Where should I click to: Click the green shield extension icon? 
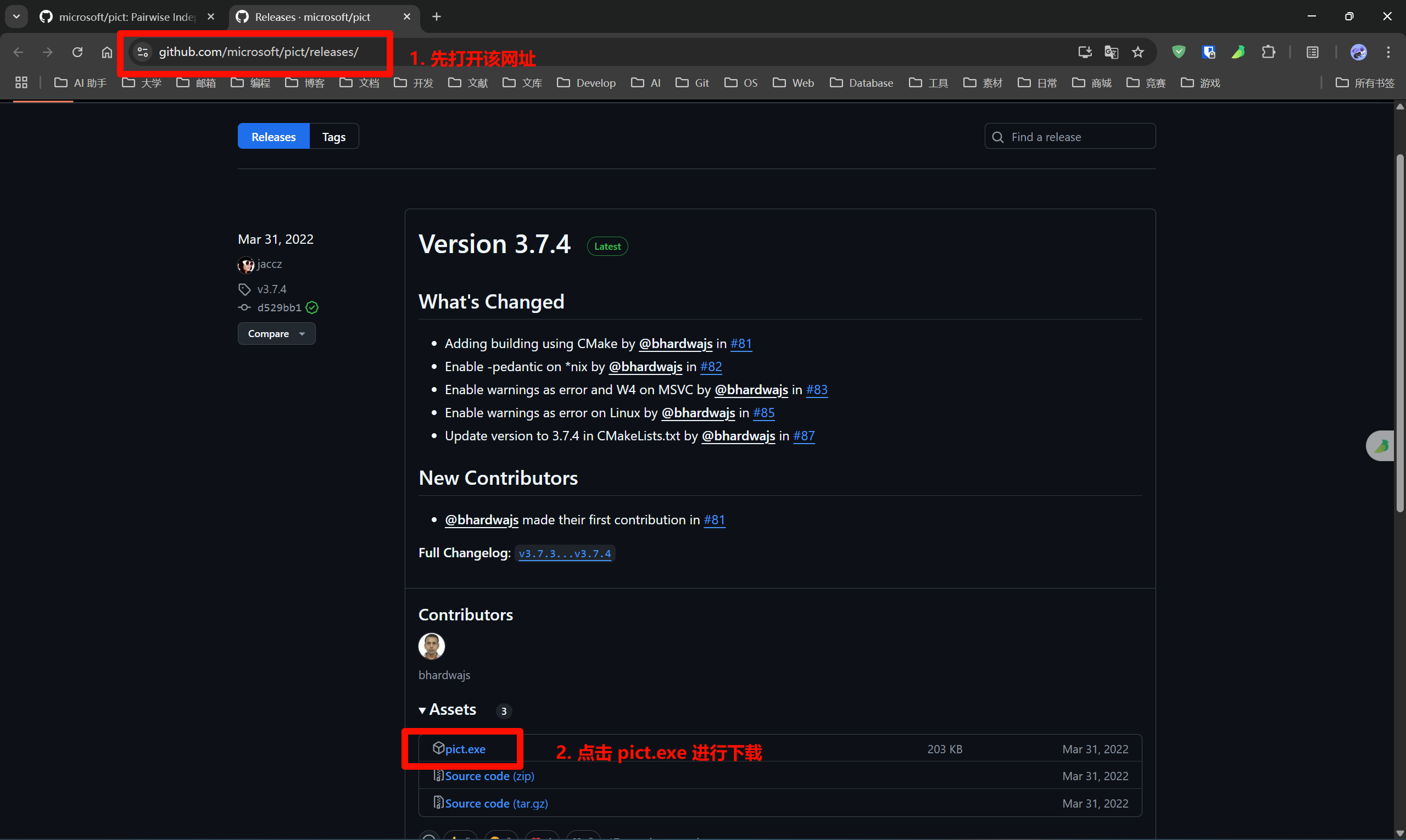pos(1179,52)
